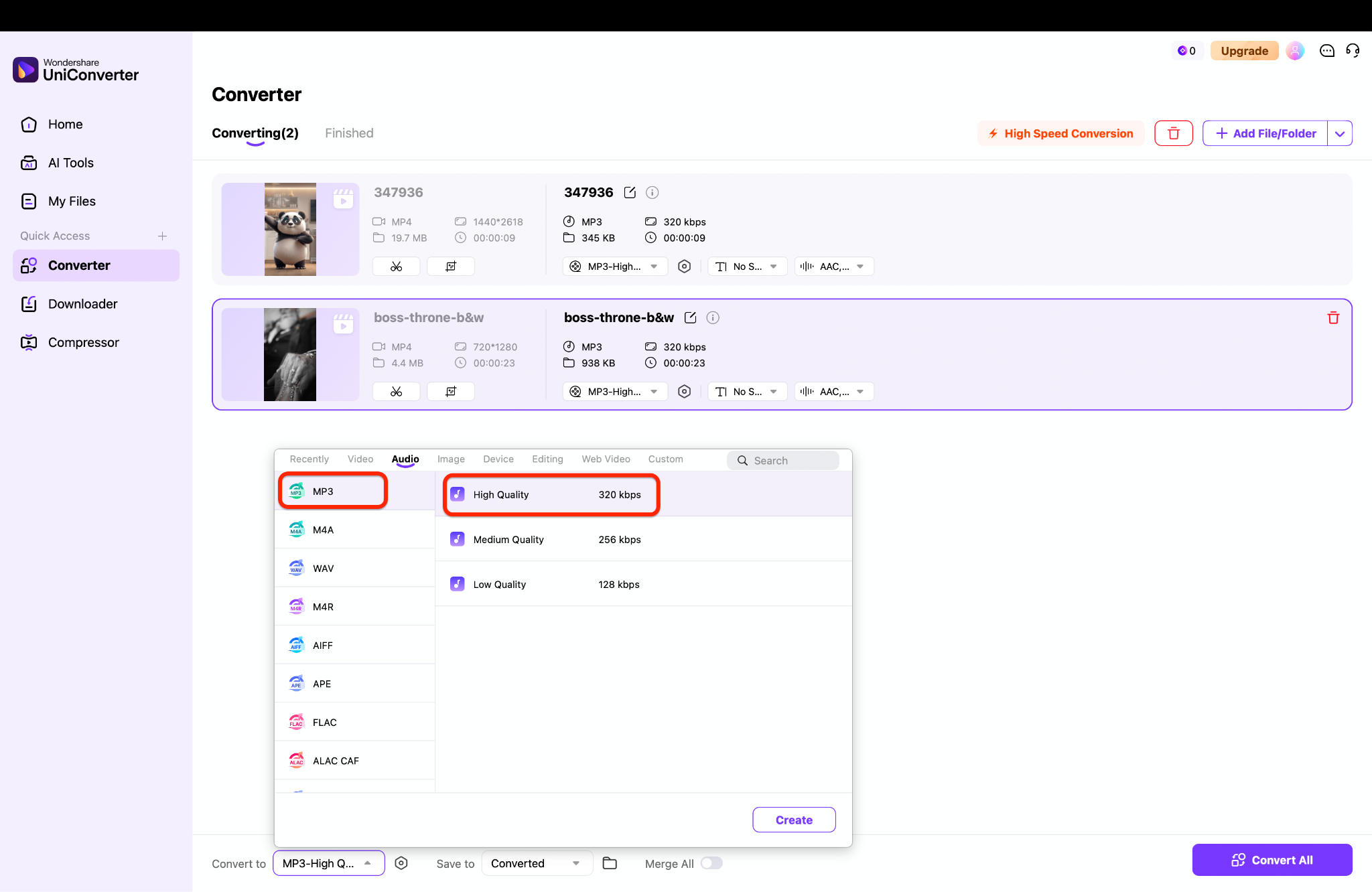1372x892 pixels.
Task: Click Add File/Folder button
Action: (1265, 133)
